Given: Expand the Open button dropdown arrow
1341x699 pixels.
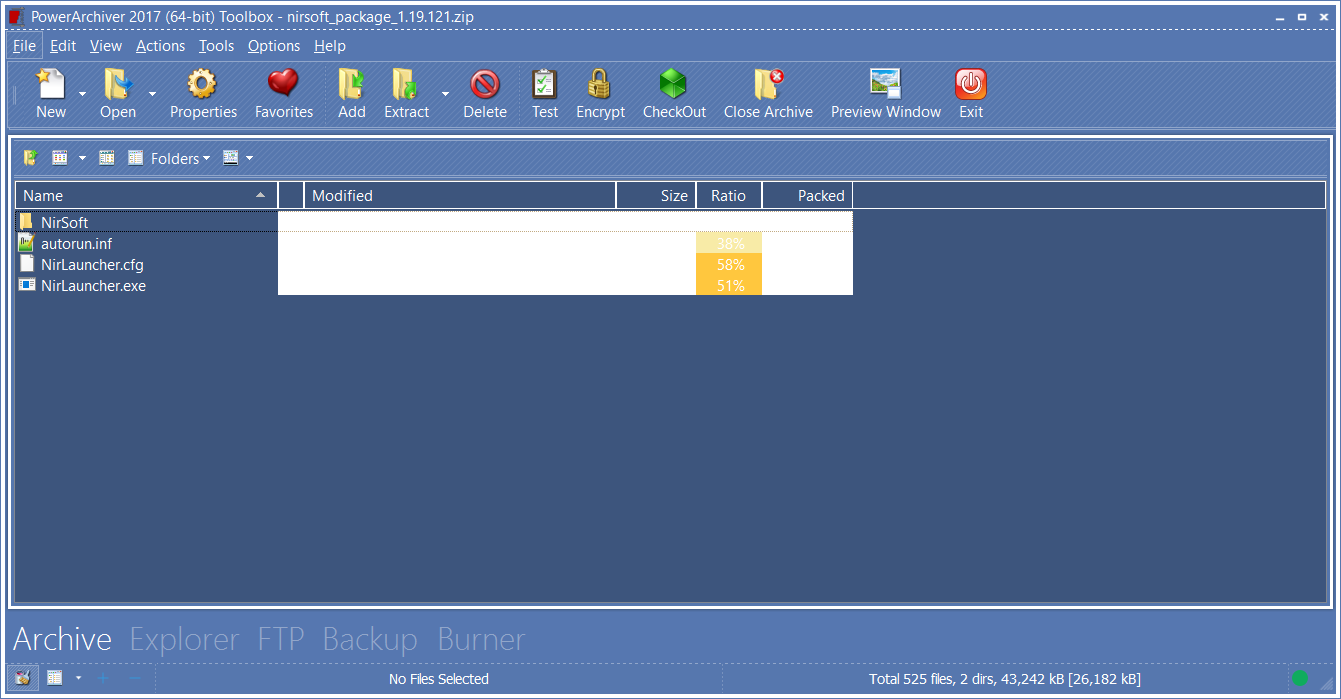Looking at the screenshot, I should (152, 93).
